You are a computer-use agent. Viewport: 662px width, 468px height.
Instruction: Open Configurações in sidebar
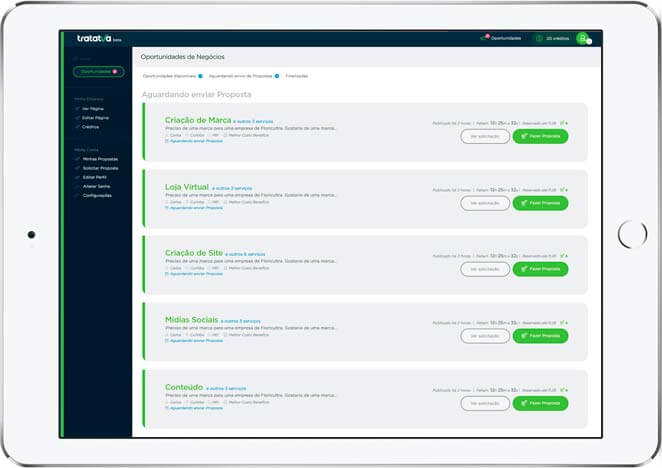(x=101, y=195)
